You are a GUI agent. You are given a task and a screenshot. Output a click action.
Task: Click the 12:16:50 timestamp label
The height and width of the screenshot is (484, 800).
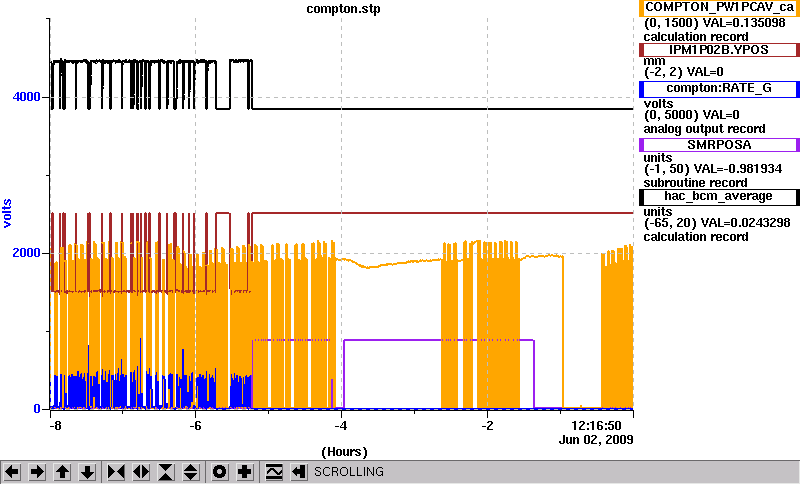click(x=596, y=425)
